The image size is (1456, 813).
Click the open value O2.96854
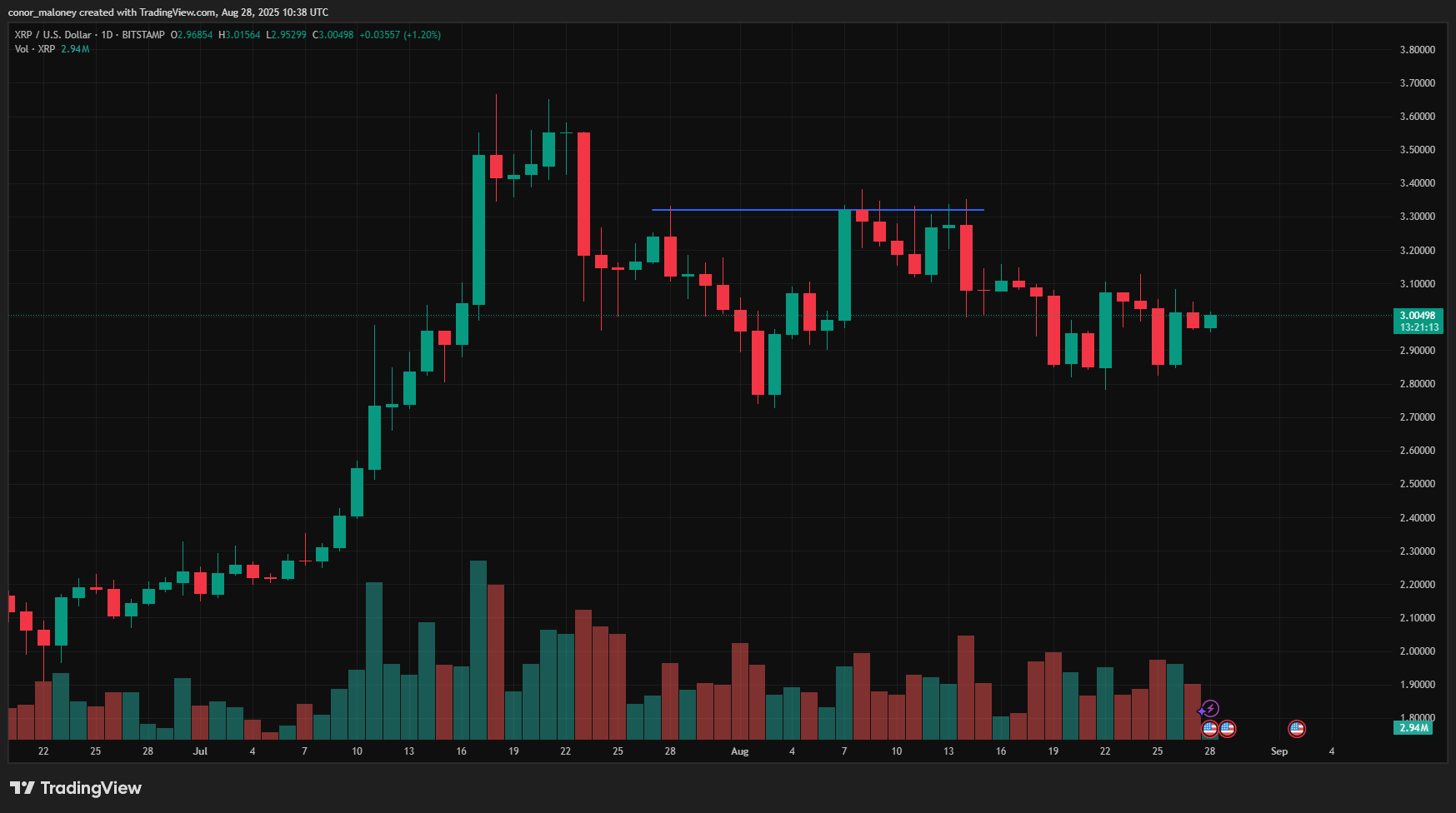point(192,35)
